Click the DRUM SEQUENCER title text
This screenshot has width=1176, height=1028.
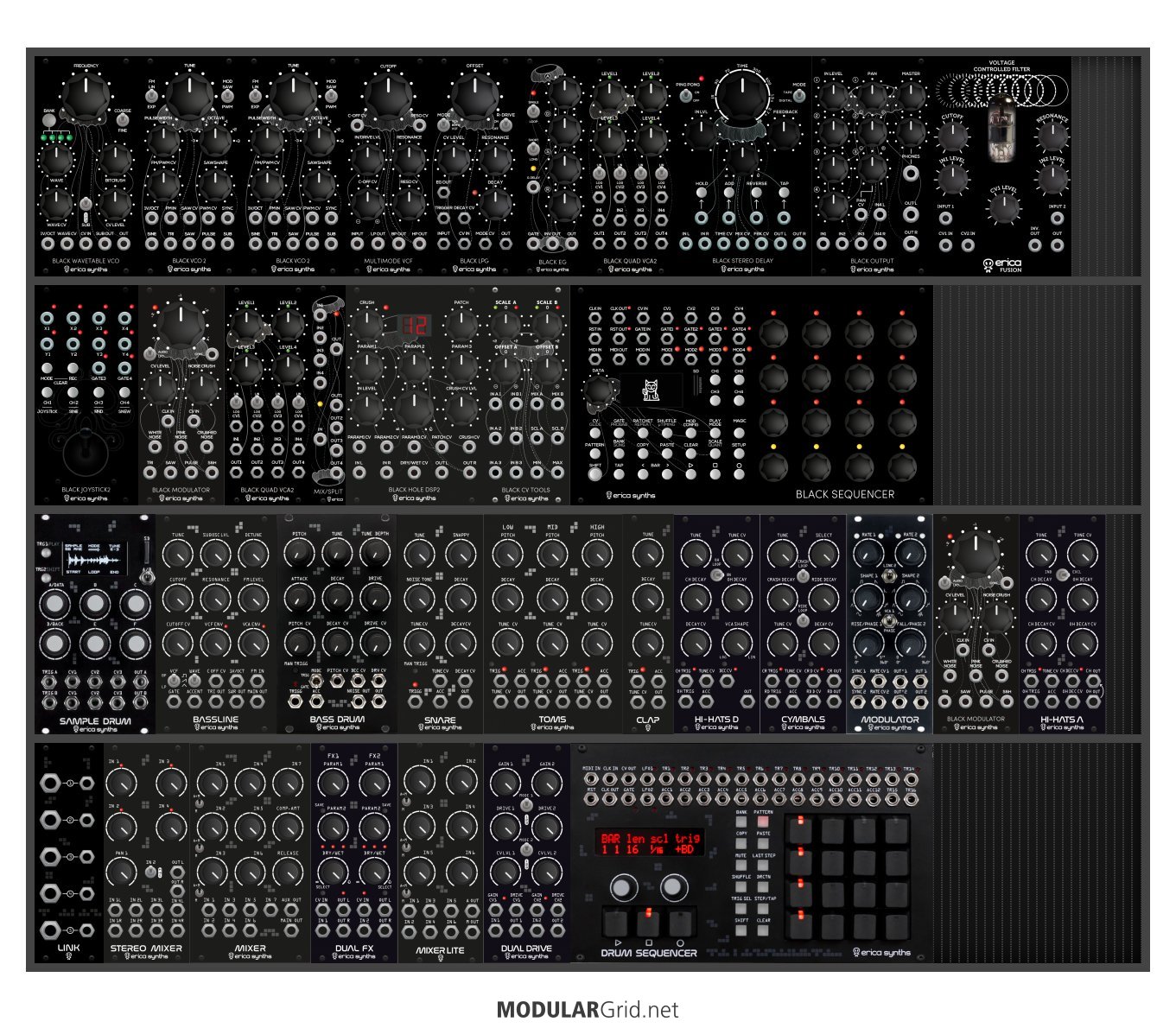point(649,953)
